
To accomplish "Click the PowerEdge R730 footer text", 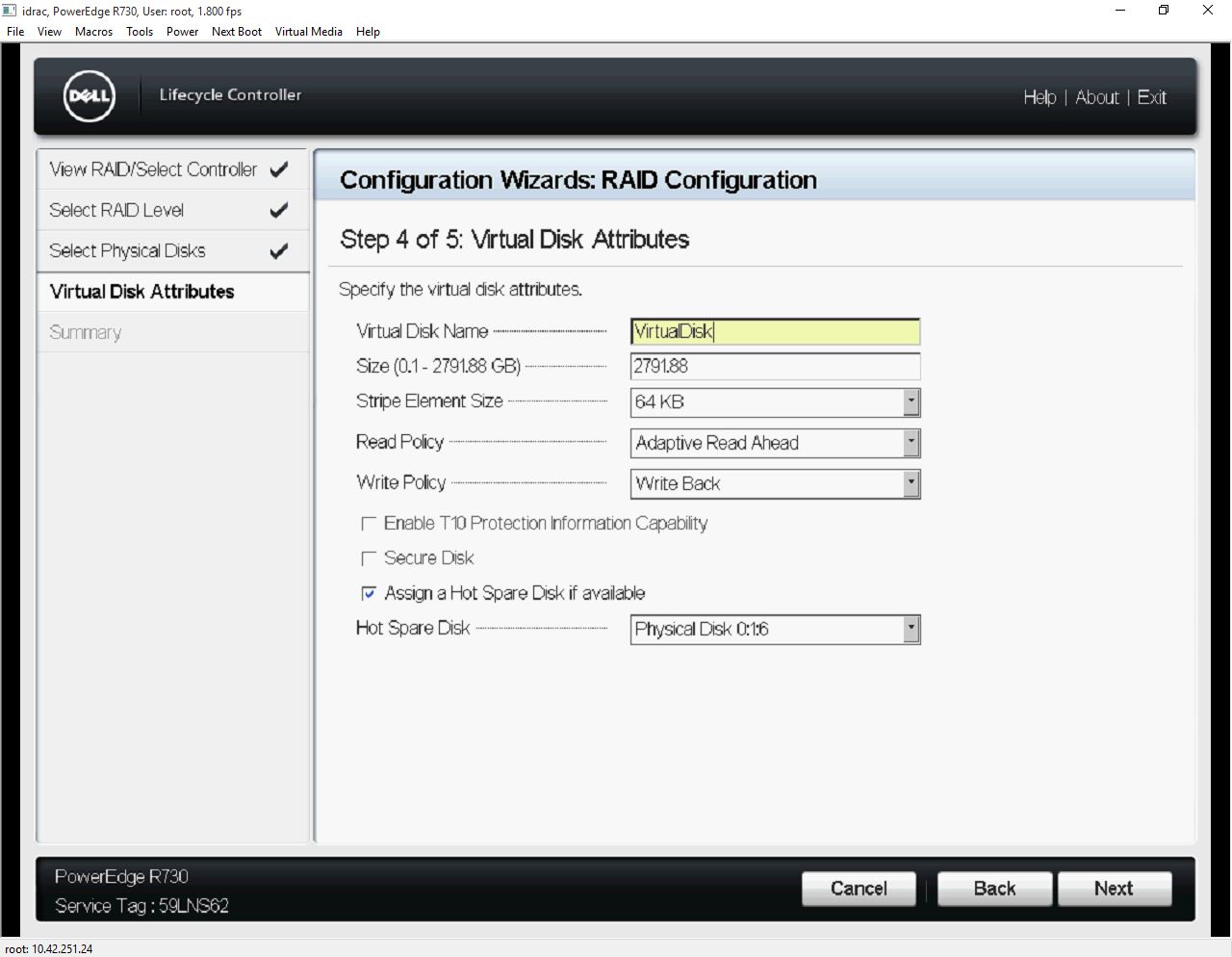I will pos(121,877).
